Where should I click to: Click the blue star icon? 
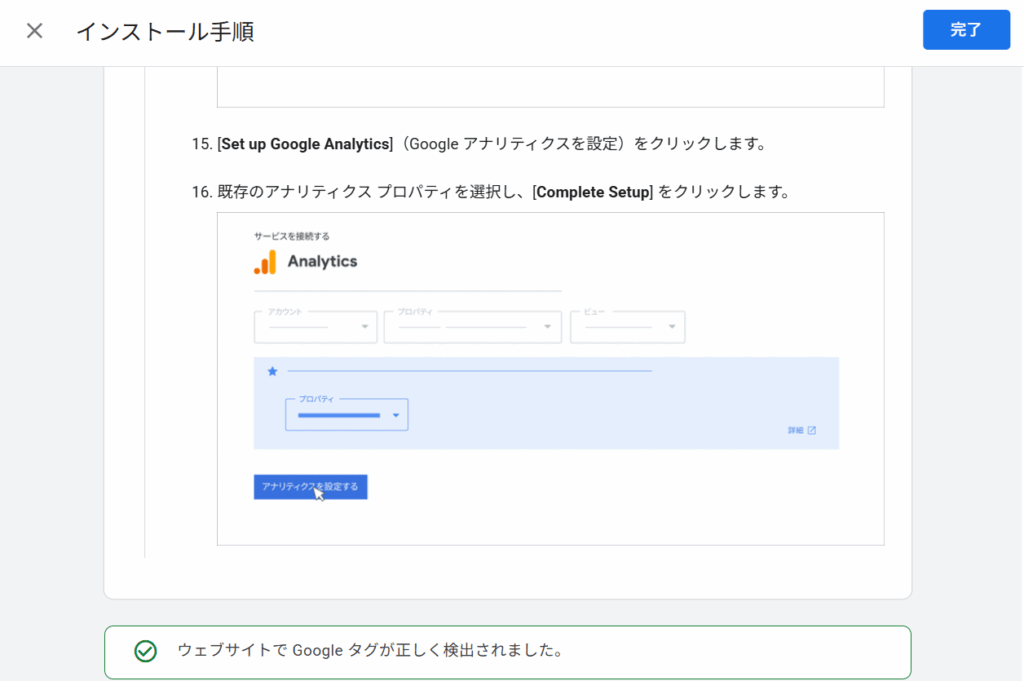tap(272, 371)
